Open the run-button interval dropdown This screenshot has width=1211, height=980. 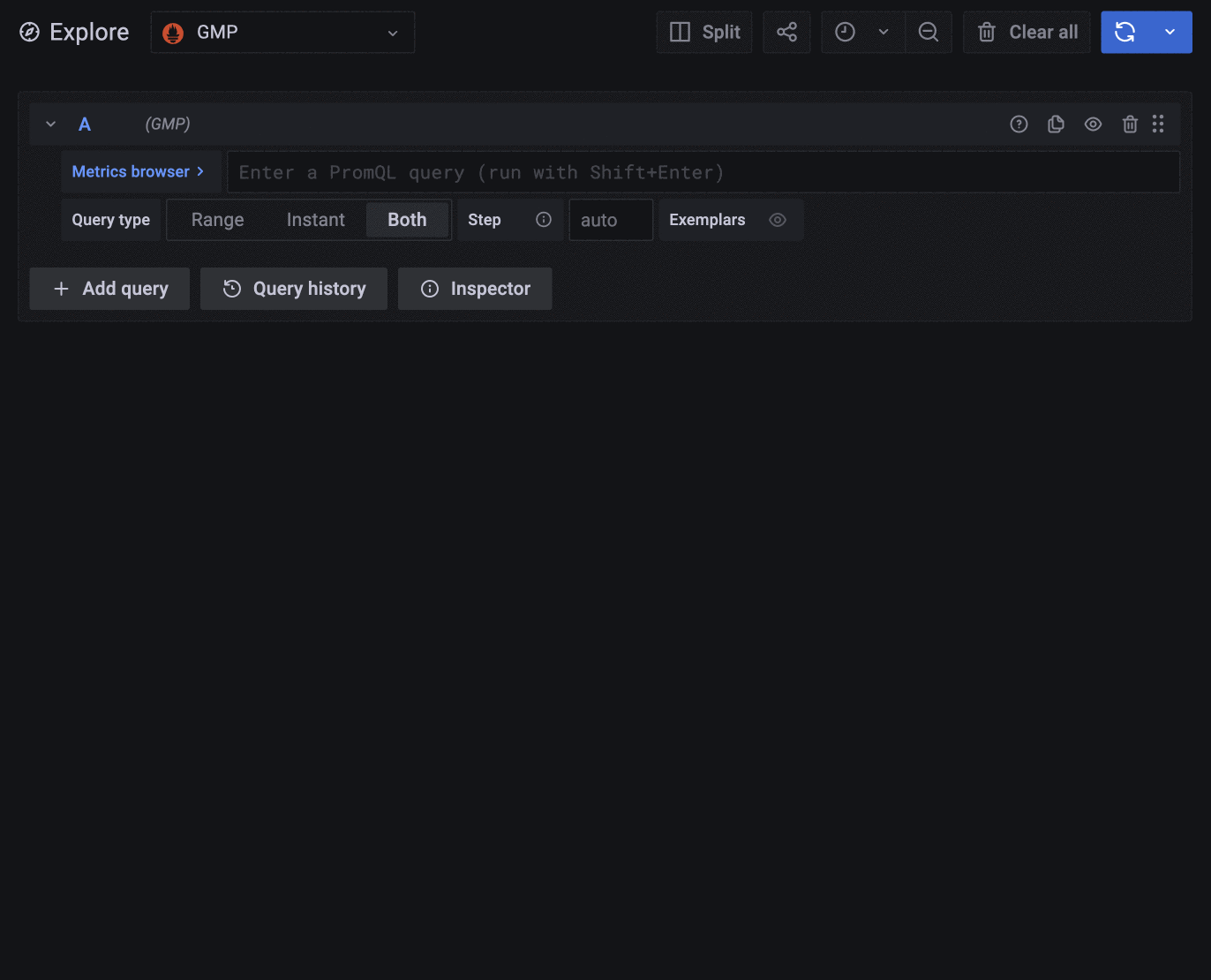1170,32
